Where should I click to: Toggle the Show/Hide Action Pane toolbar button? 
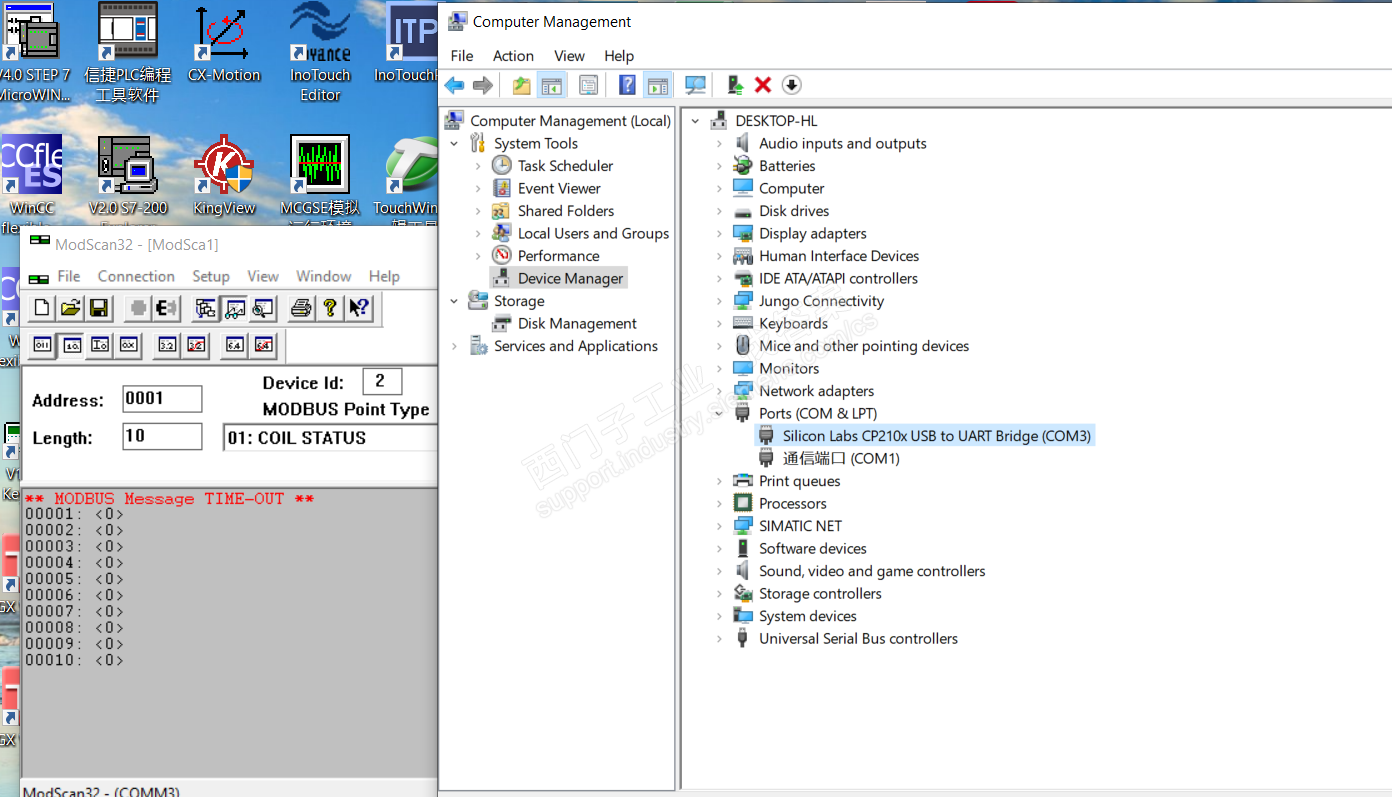(x=657, y=85)
